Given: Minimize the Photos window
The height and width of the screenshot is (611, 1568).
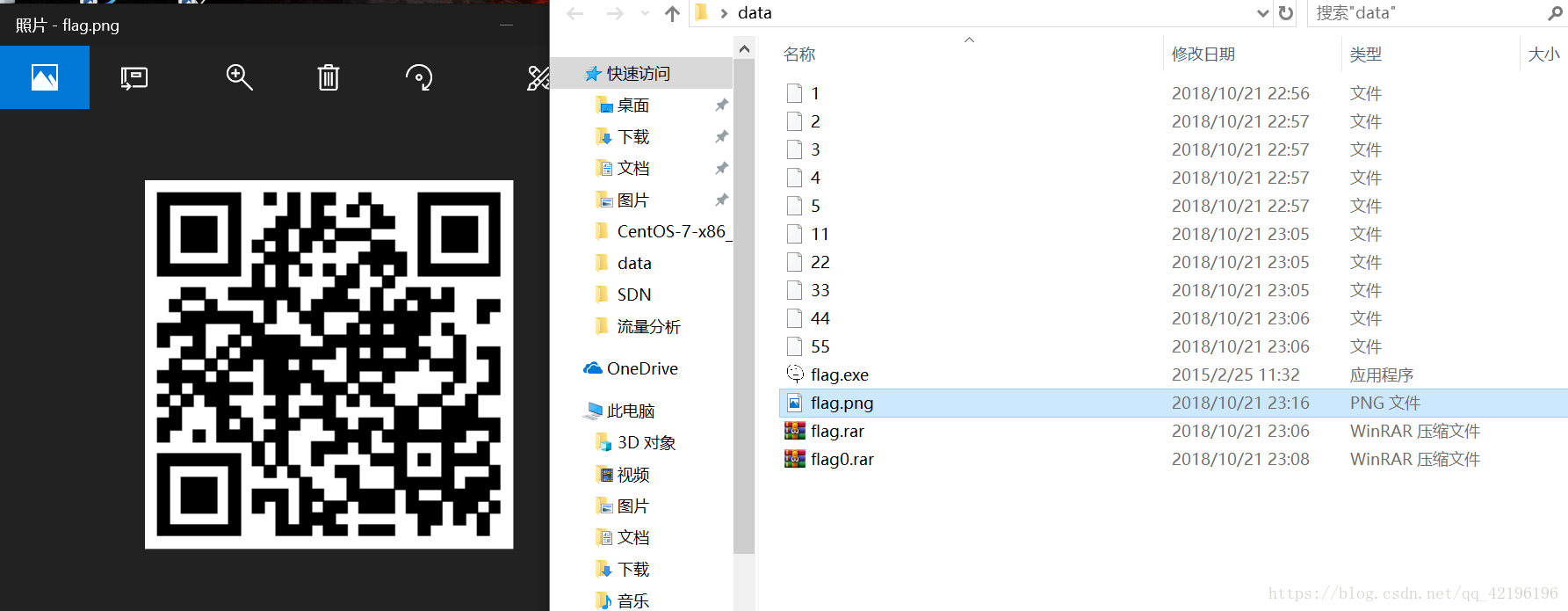Looking at the screenshot, I should (x=507, y=25).
